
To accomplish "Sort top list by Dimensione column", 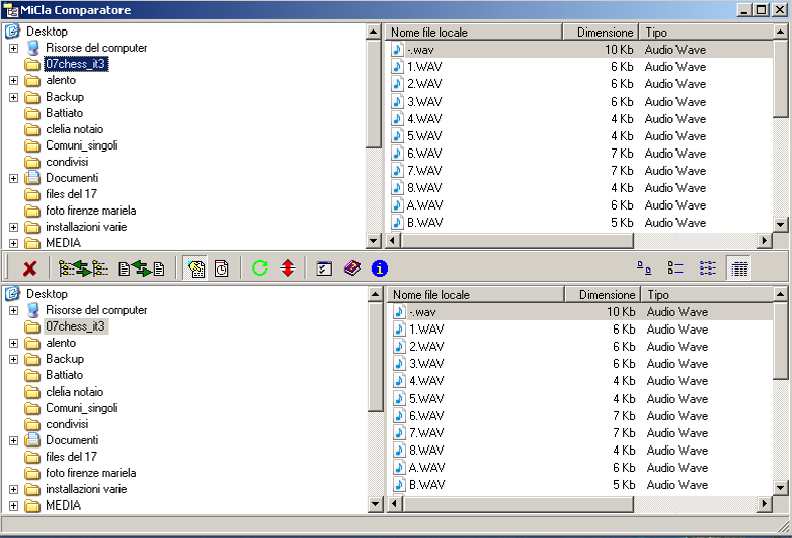I will (x=603, y=33).
